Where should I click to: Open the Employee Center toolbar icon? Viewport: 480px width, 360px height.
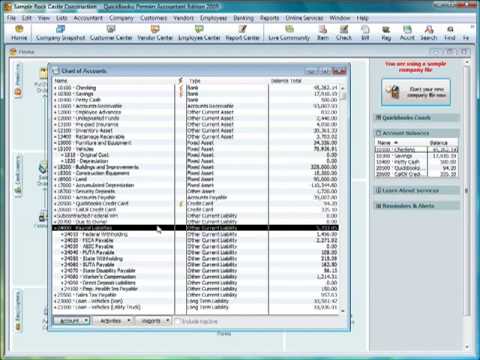click(x=199, y=33)
